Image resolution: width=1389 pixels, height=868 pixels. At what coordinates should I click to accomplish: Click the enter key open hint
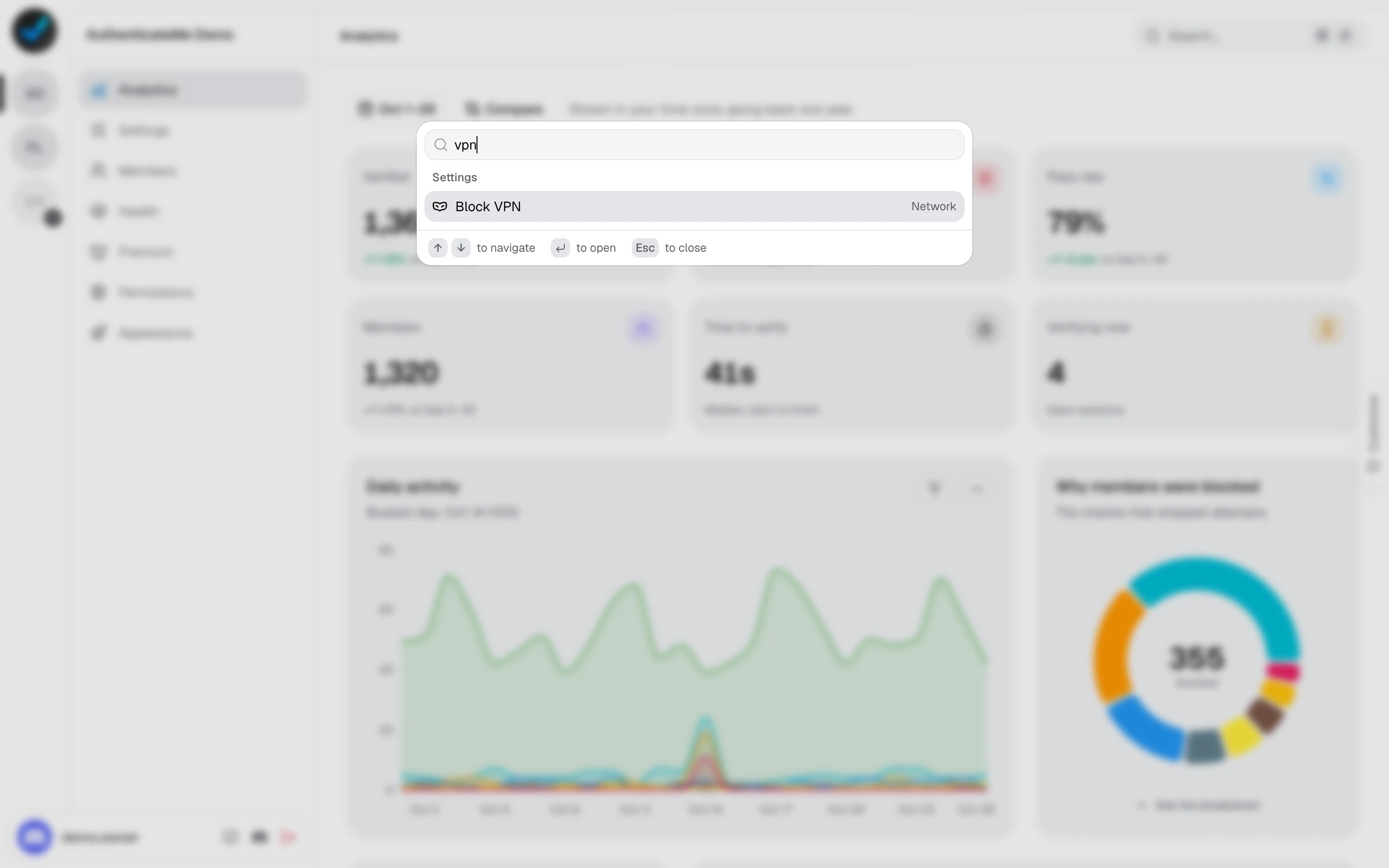coord(560,247)
